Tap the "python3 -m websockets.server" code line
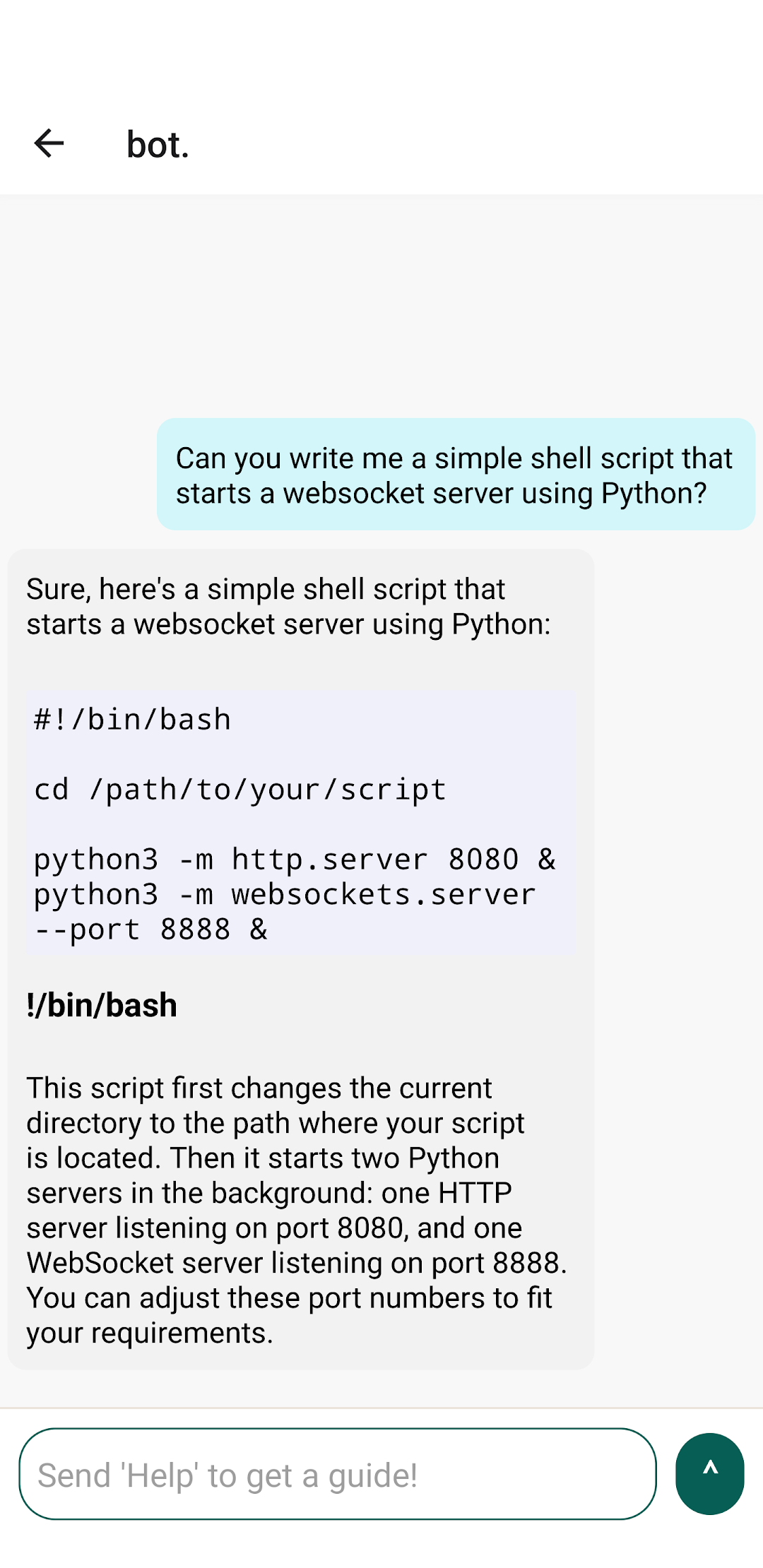763x1568 pixels. click(x=285, y=894)
